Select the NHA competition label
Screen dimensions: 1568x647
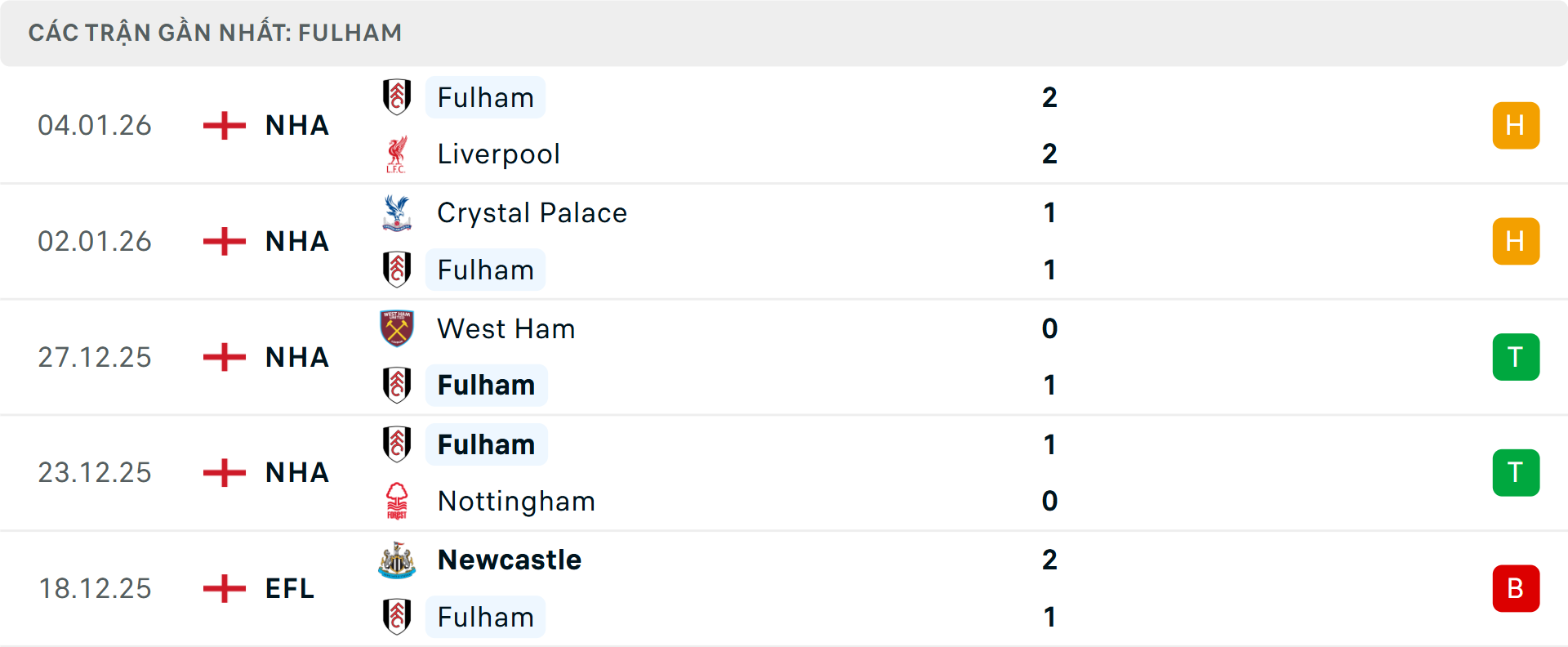pos(296,125)
